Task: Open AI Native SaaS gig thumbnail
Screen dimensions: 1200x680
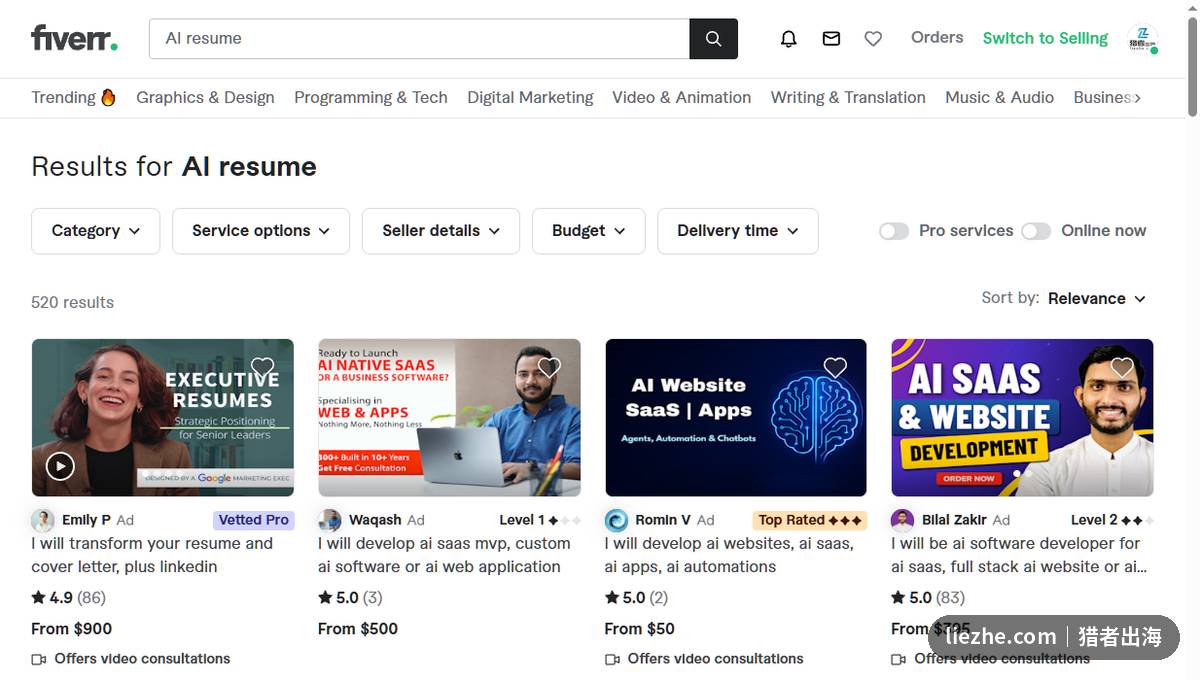Action: (x=449, y=417)
